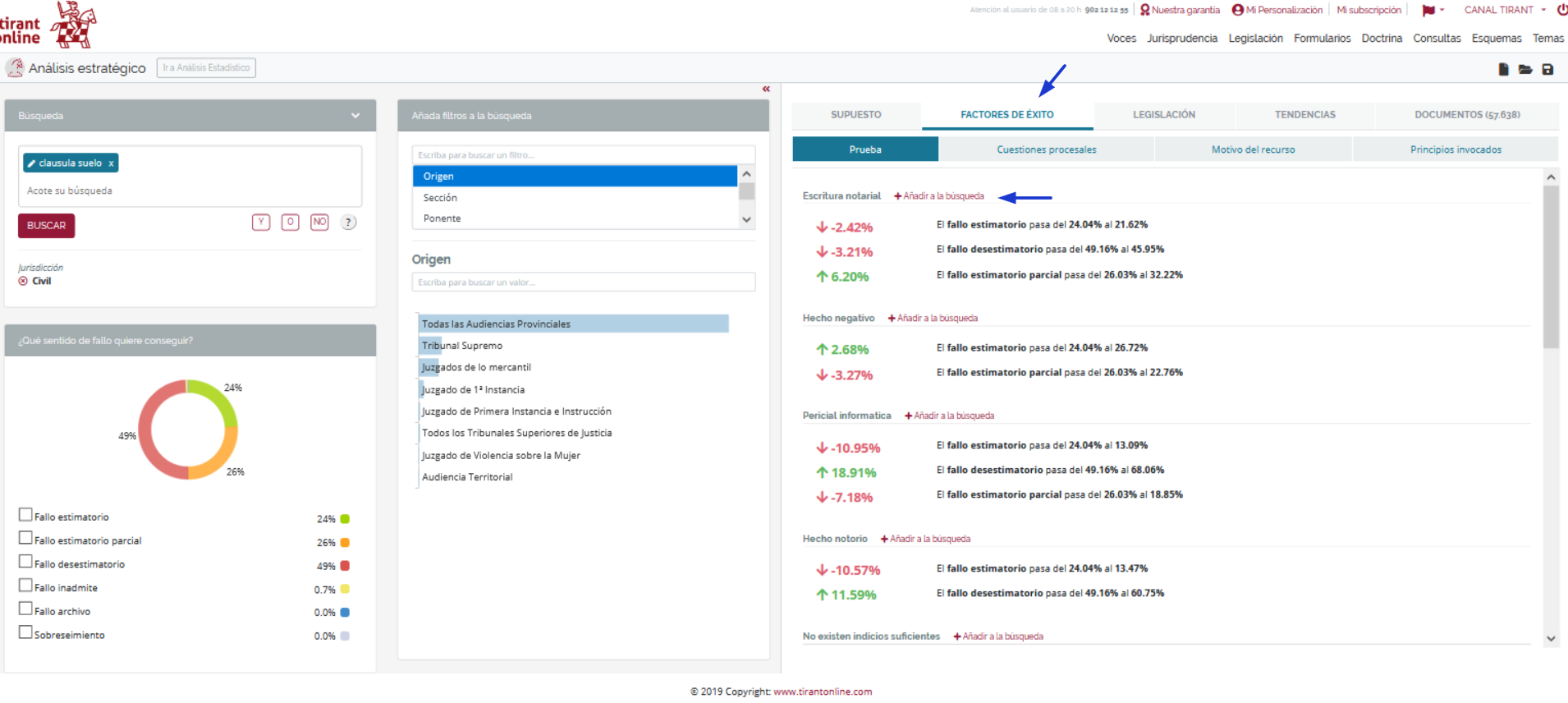Enable the Sobreseimiento checkbox

tap(25, 632)
